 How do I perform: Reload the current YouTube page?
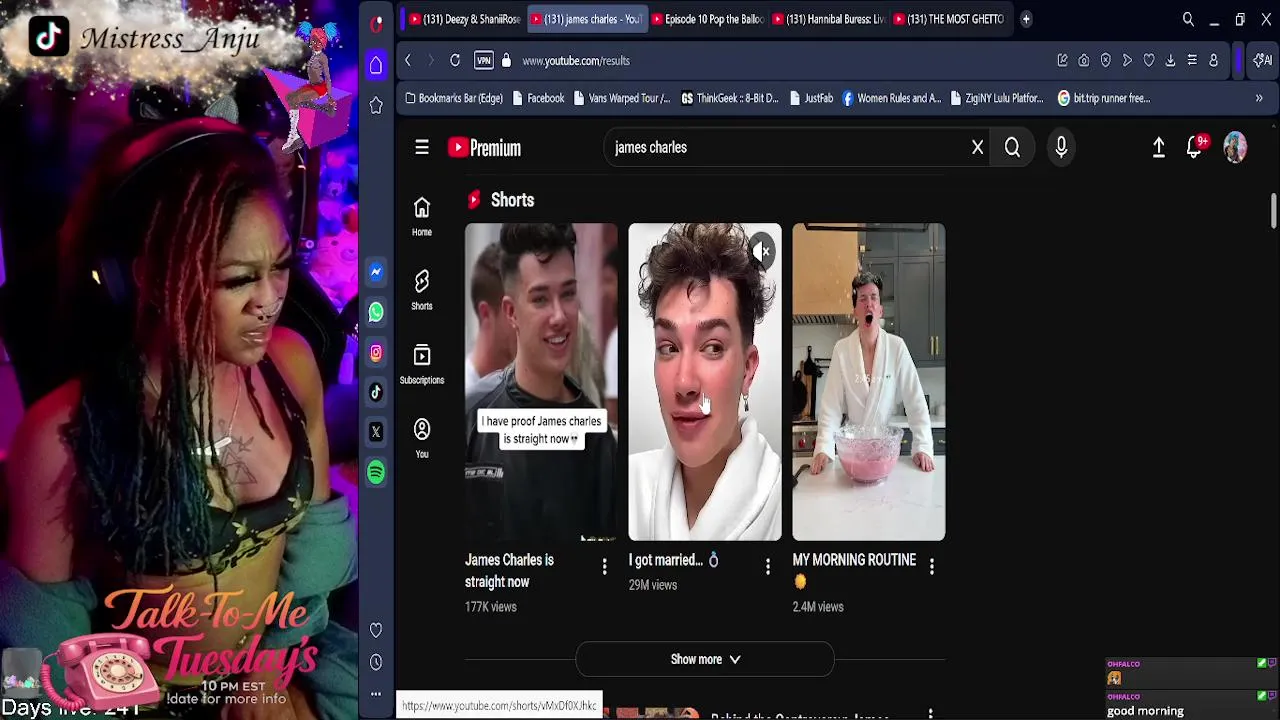tap(455, 61)
